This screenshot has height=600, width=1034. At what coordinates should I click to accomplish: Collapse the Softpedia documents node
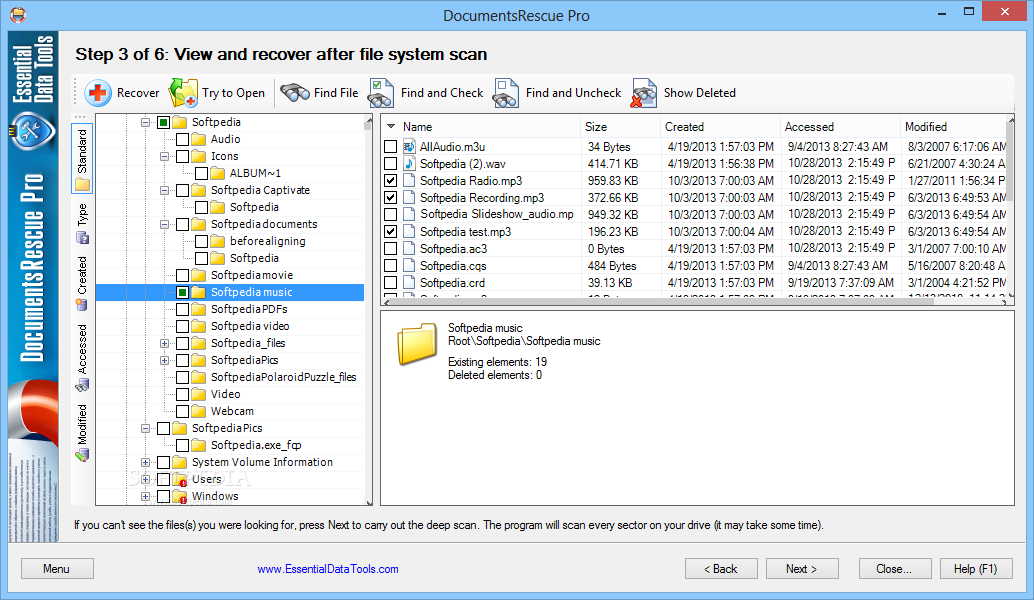click(164, 224)
